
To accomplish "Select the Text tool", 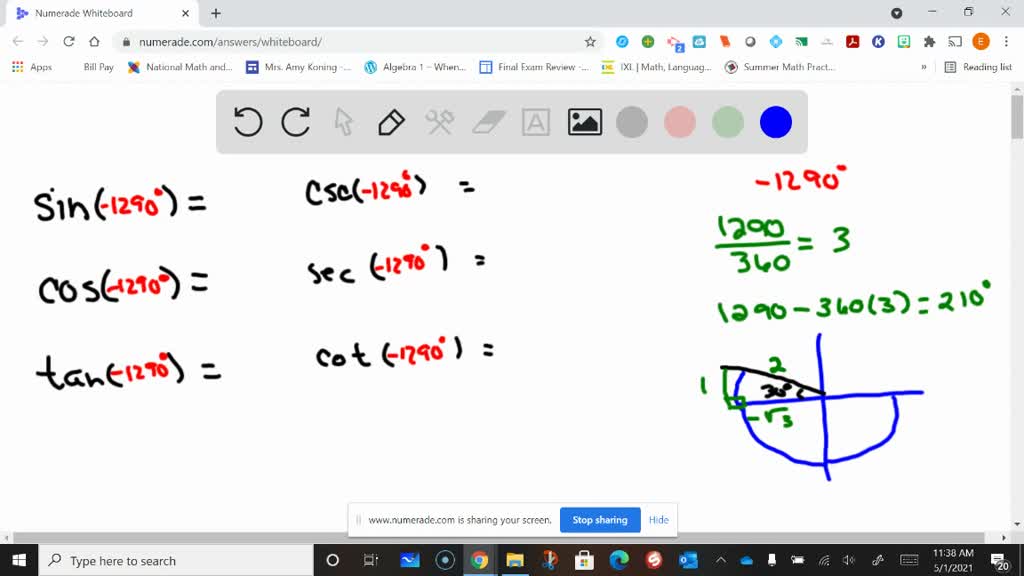I will pos(536,122).
